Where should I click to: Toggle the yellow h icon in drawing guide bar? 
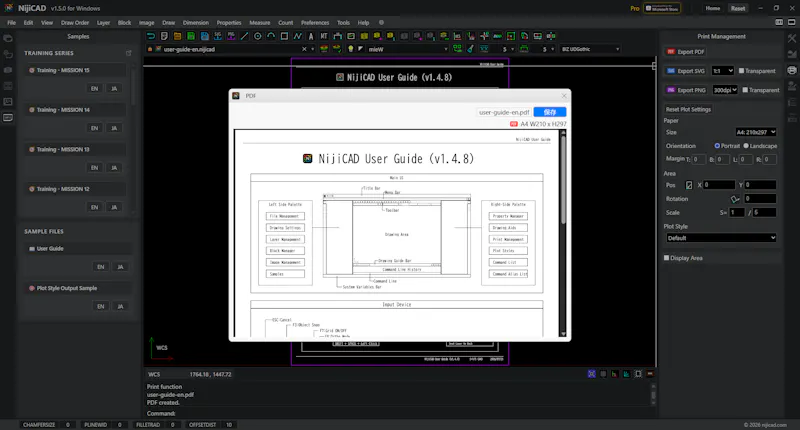click(614, 374)
